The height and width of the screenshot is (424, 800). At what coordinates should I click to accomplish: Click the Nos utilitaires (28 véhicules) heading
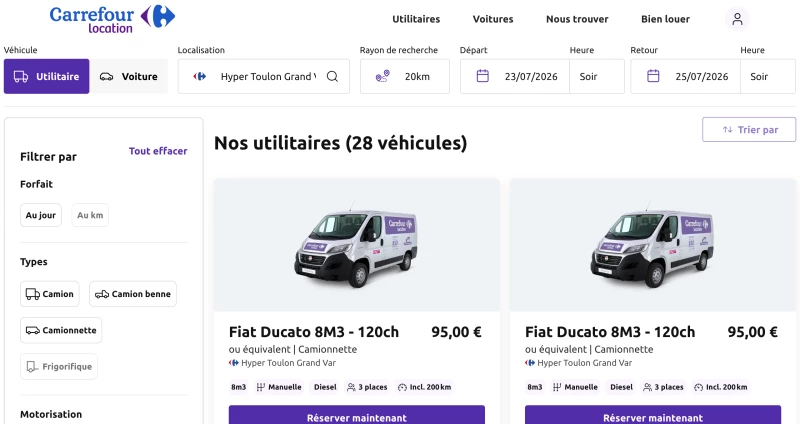(x=340, y=143)
